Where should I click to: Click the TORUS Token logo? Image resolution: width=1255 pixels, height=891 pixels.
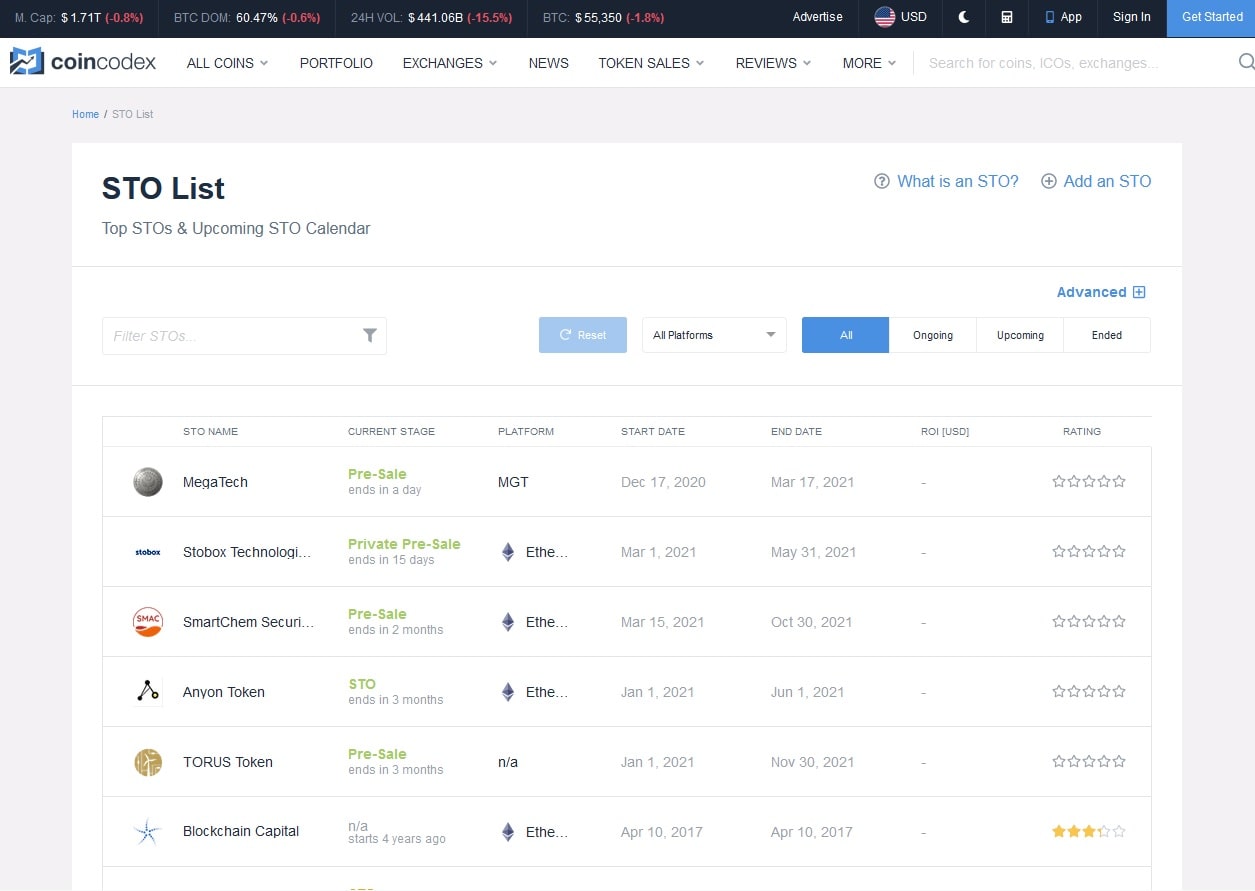(148, 762)
